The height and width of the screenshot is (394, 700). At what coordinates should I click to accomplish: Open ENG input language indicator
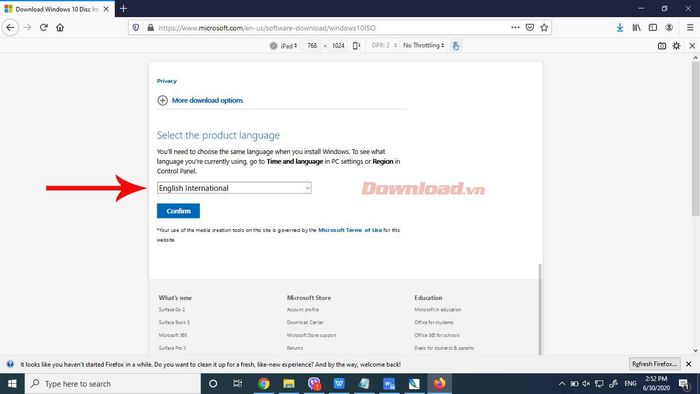click(x=630, y=384)
